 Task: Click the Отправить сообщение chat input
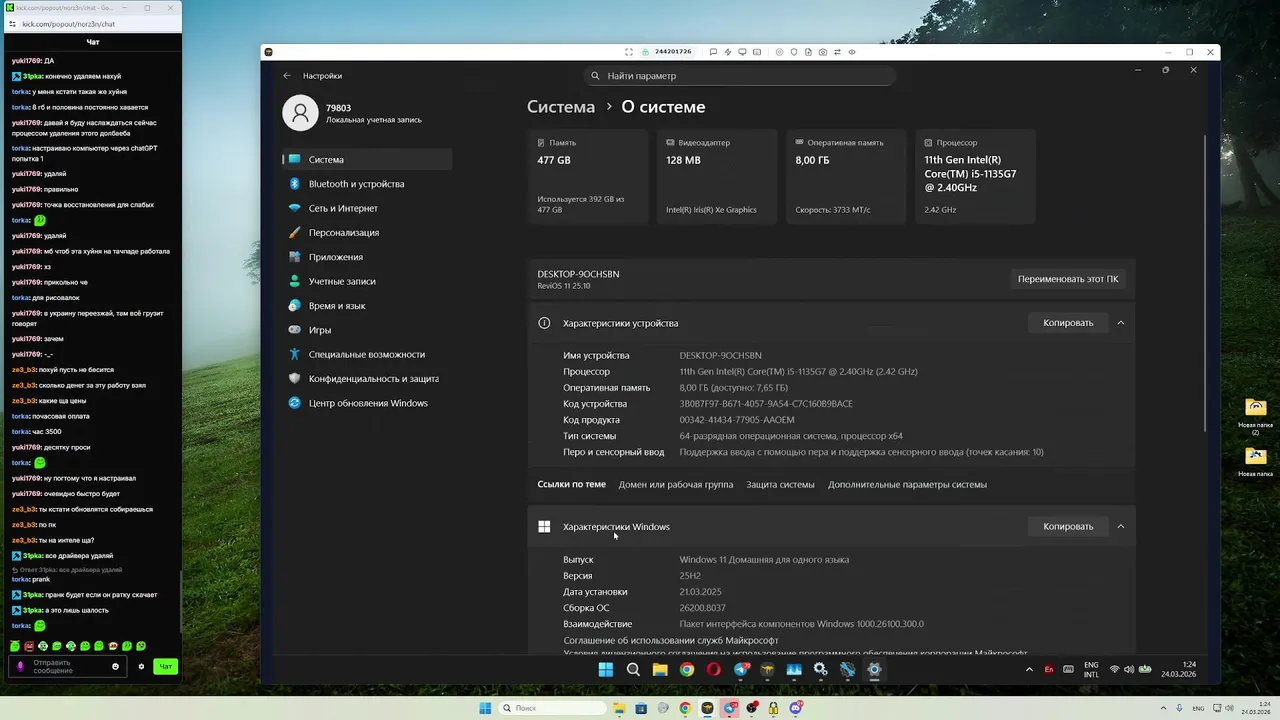coord(66,666)
